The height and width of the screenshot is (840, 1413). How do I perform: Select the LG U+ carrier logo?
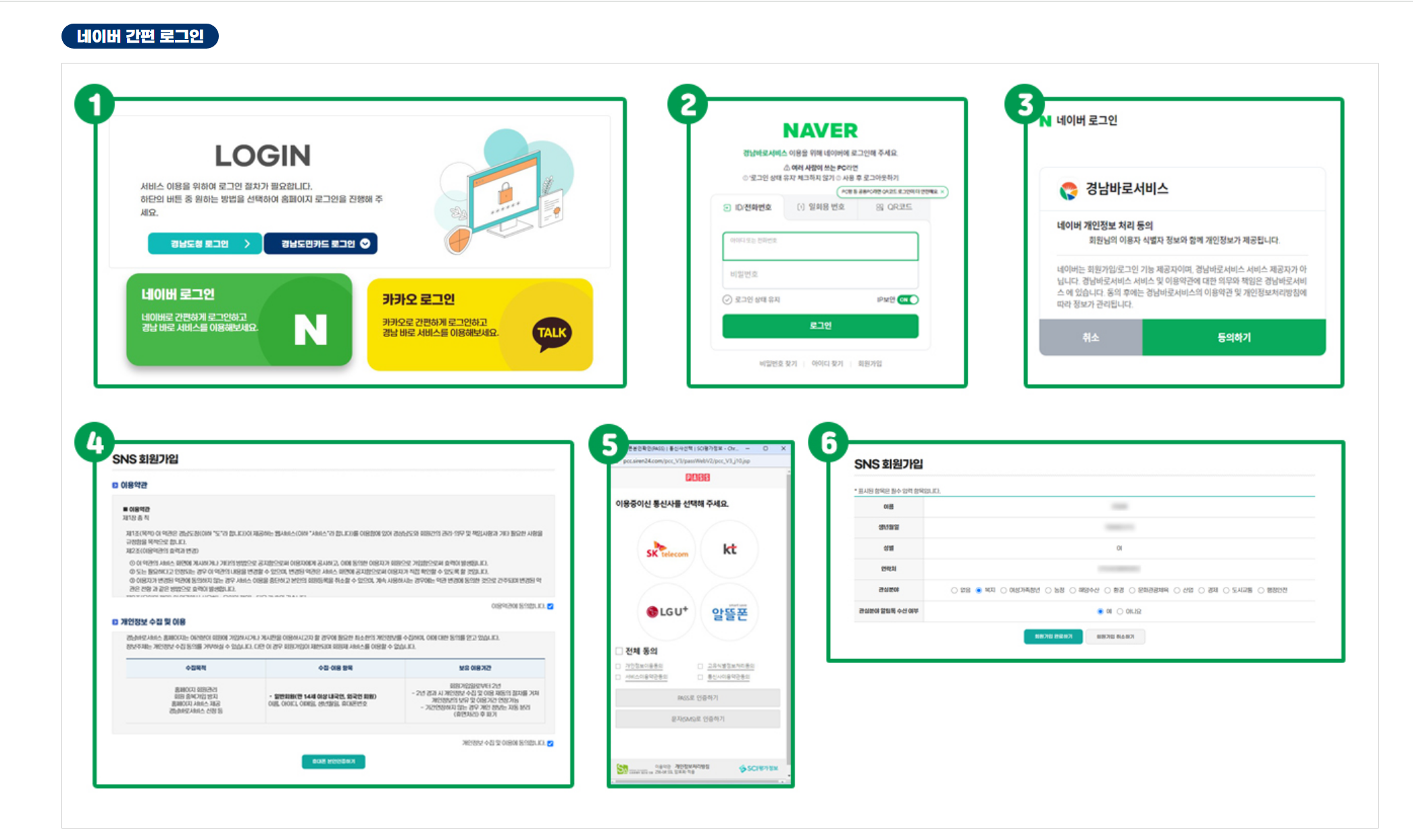pos(666,612)
